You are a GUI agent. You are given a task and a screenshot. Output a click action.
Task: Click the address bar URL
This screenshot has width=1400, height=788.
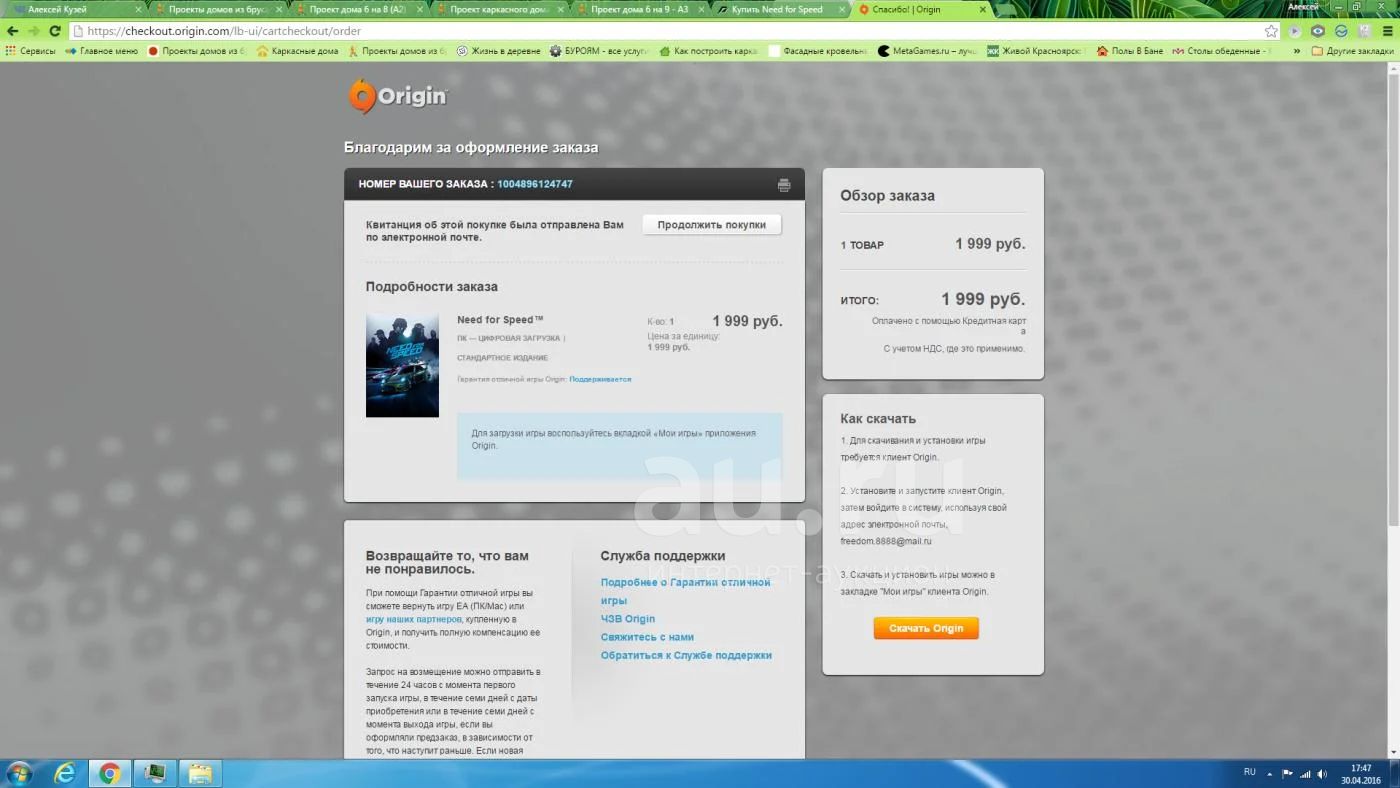click(224, 31)
